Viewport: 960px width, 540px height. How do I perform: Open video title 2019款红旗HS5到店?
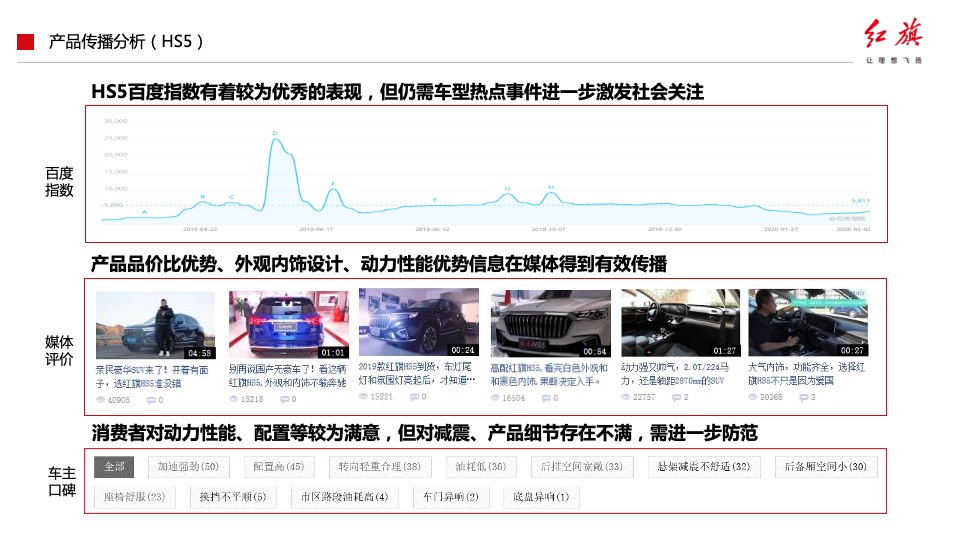(416, 373)
